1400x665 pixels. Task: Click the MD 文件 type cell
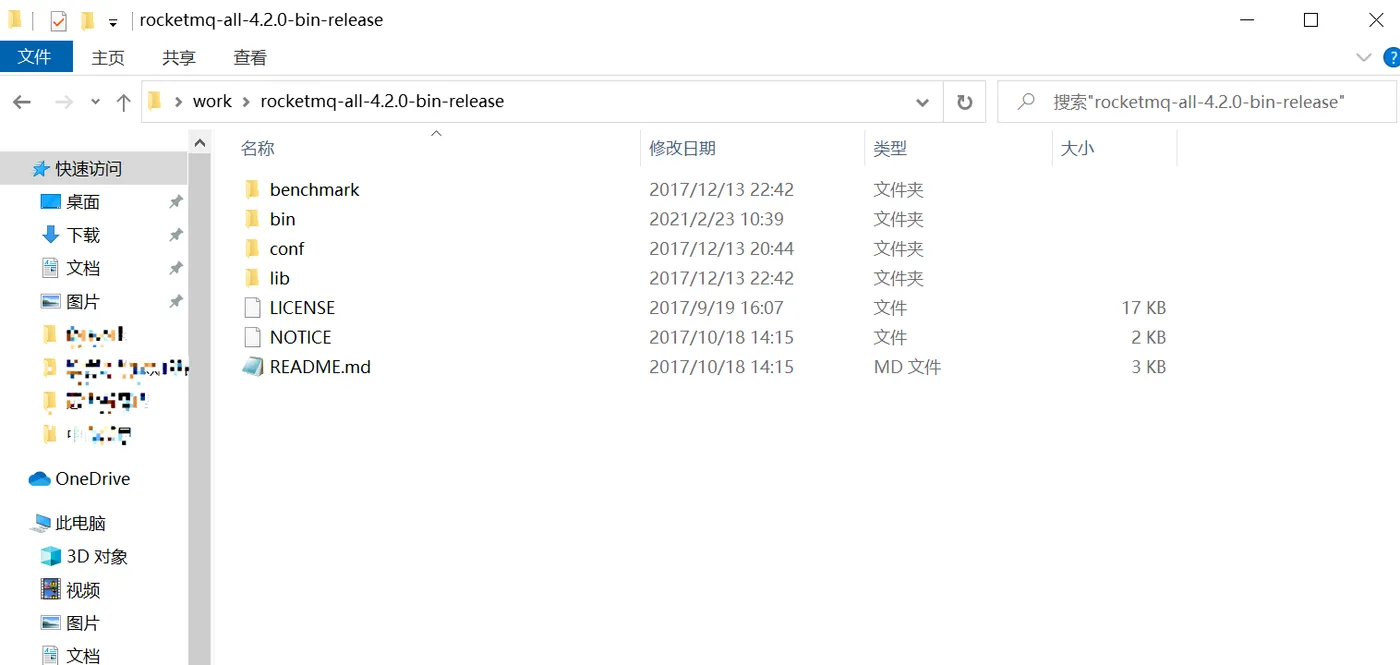click(907, 367)
